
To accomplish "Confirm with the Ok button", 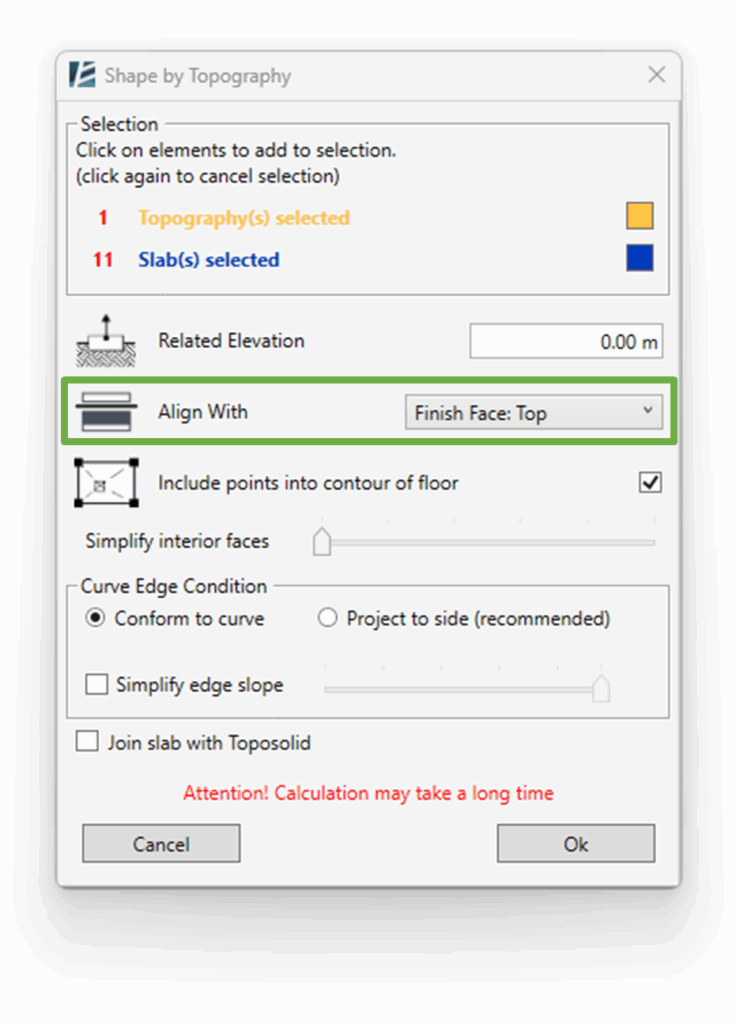I will [575, 844].
